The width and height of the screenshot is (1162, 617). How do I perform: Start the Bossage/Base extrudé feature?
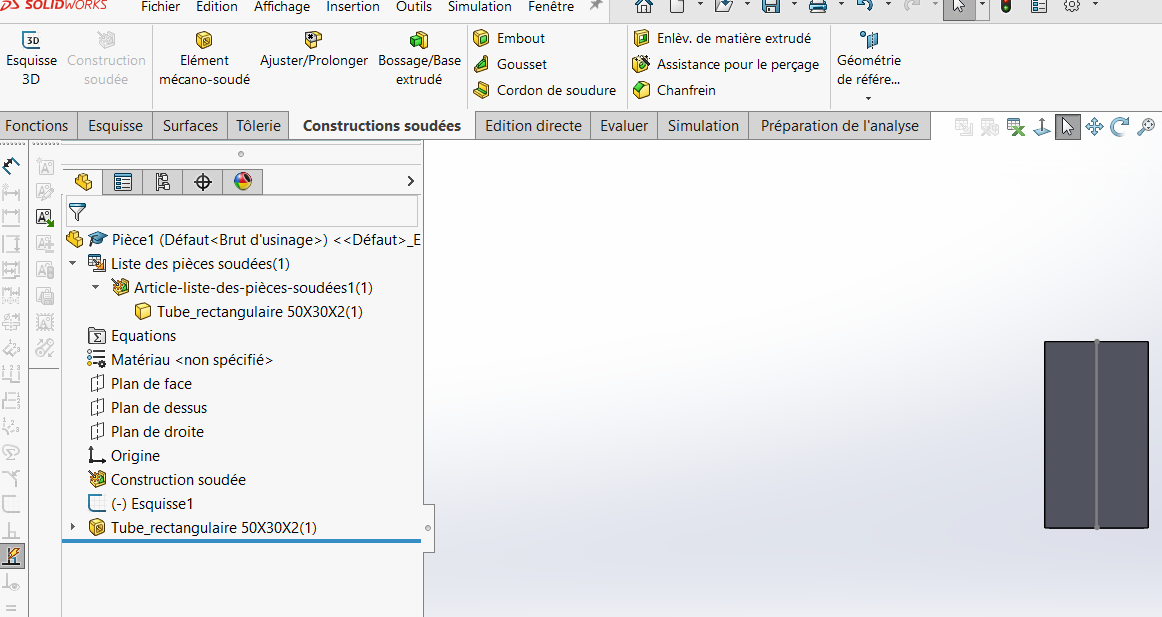tap(419, 60)
